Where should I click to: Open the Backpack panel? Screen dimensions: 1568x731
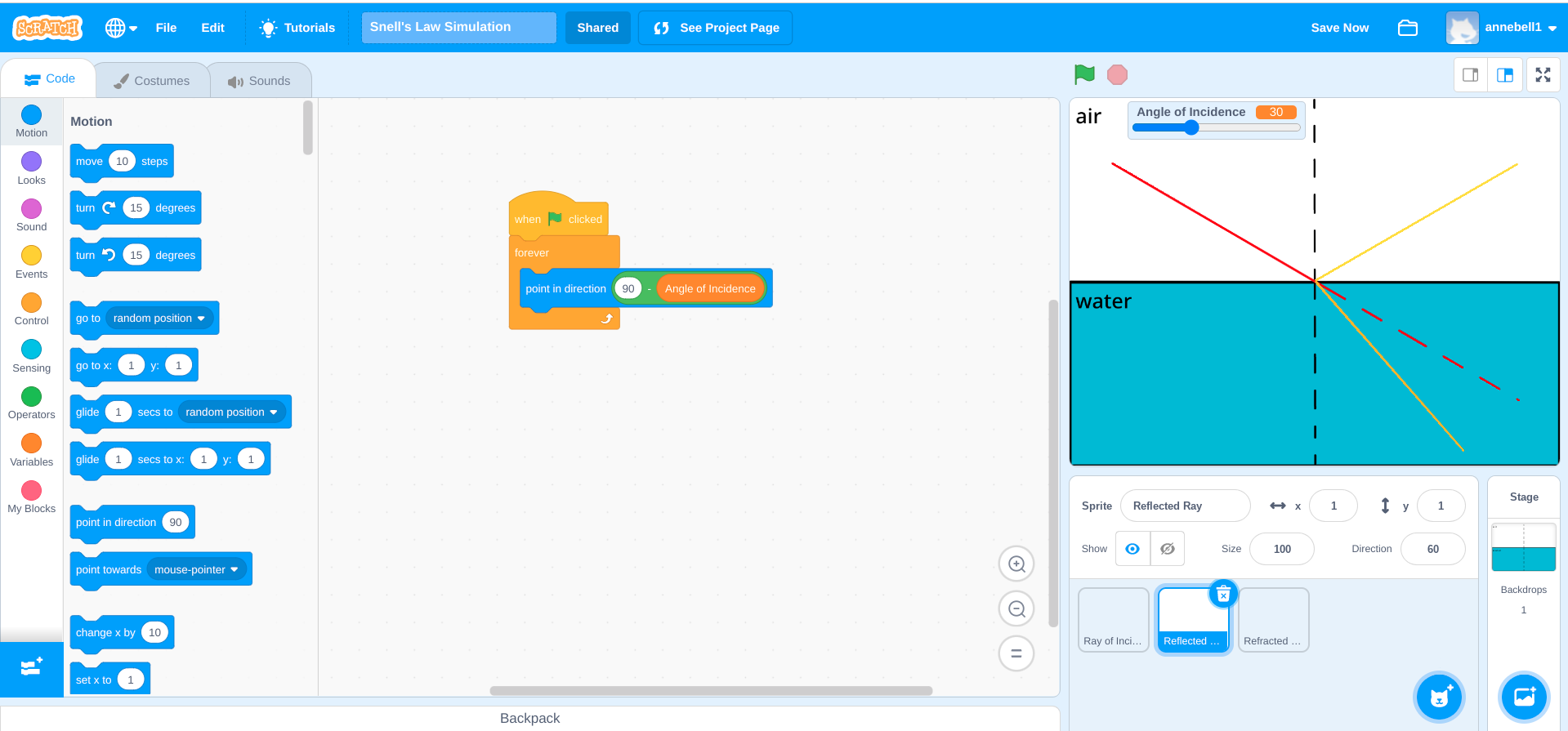tap(529, 718)
